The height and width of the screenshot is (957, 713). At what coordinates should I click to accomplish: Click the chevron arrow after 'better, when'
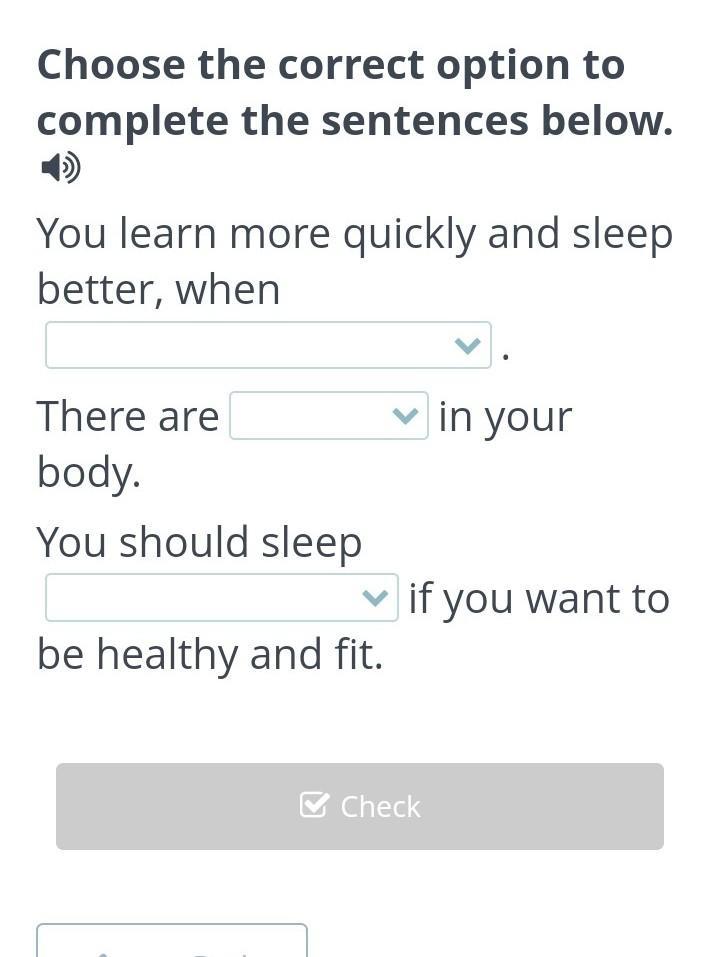click(467, 346)
